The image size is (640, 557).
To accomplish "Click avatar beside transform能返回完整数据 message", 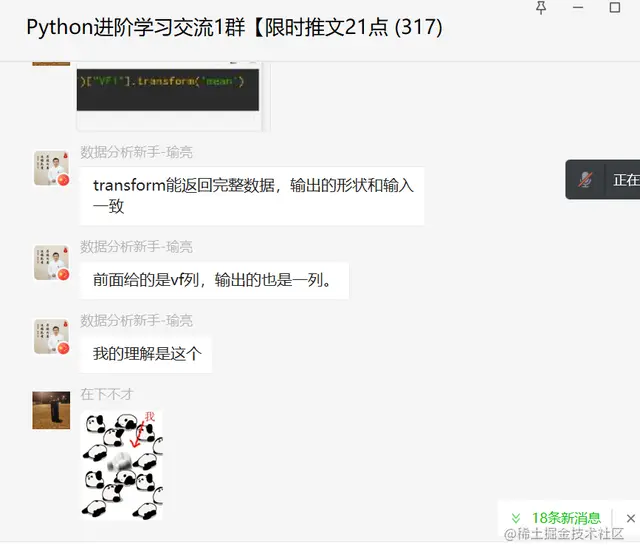I will click(x=51, y=168).
